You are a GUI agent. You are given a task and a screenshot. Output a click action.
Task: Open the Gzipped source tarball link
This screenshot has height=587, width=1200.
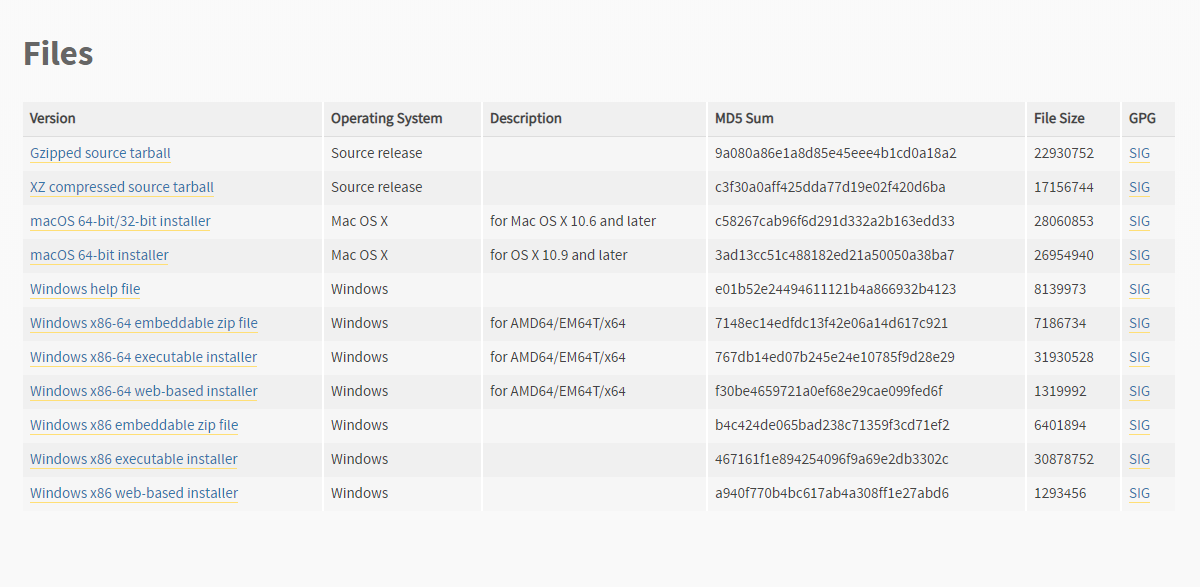(100, 153)
